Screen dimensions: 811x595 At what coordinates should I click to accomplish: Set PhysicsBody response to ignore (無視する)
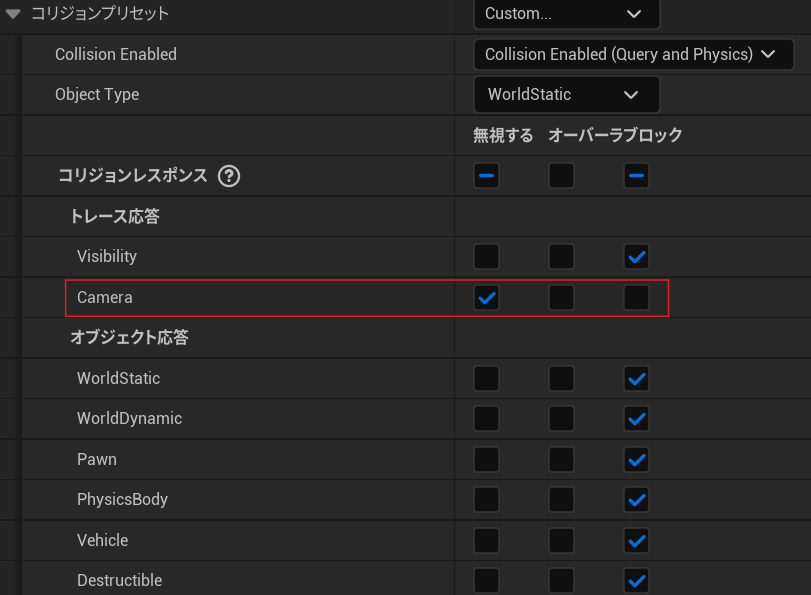(x=487, y=500)
